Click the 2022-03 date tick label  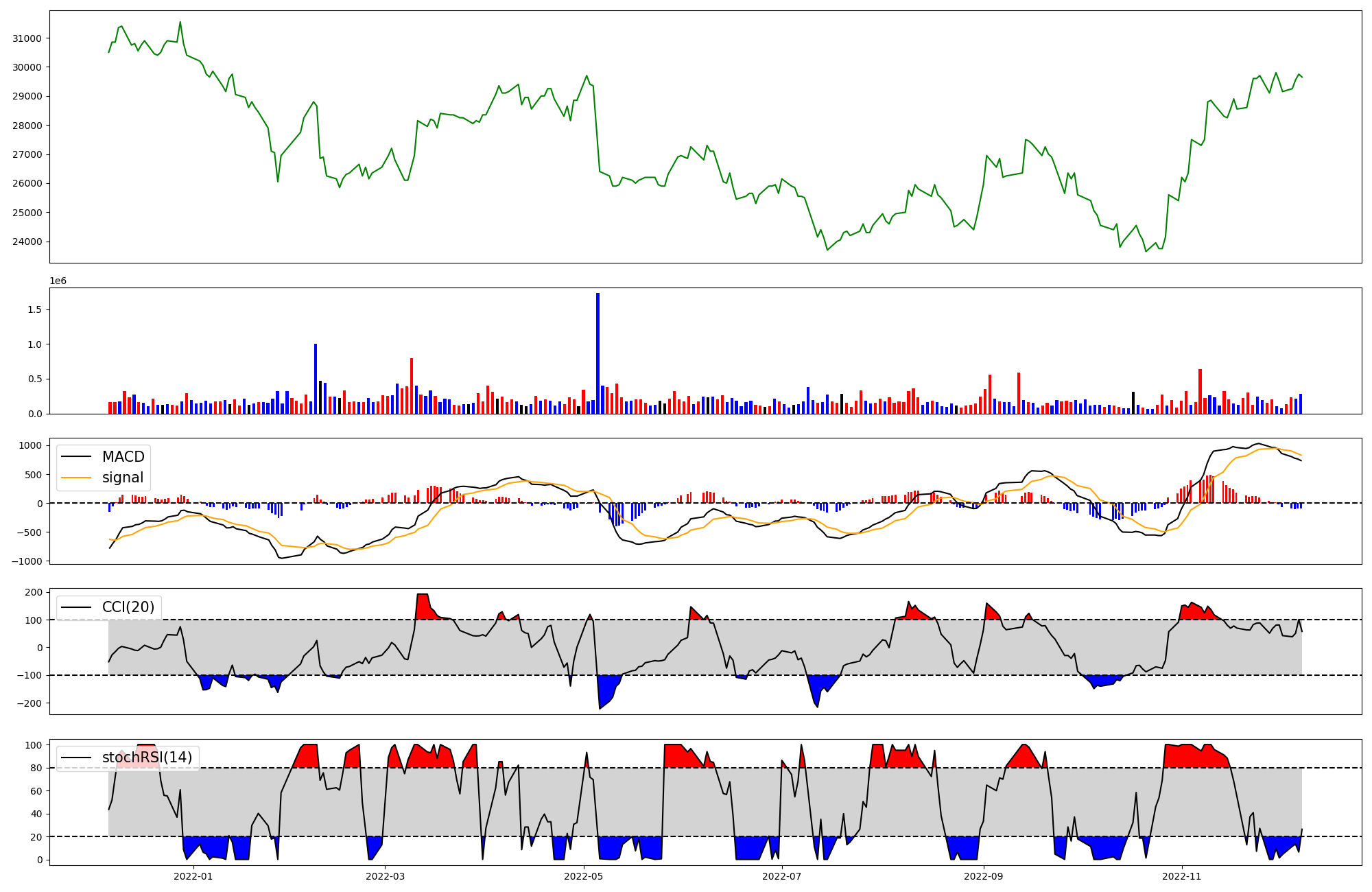pyautogui.click(x=385, y=876)
